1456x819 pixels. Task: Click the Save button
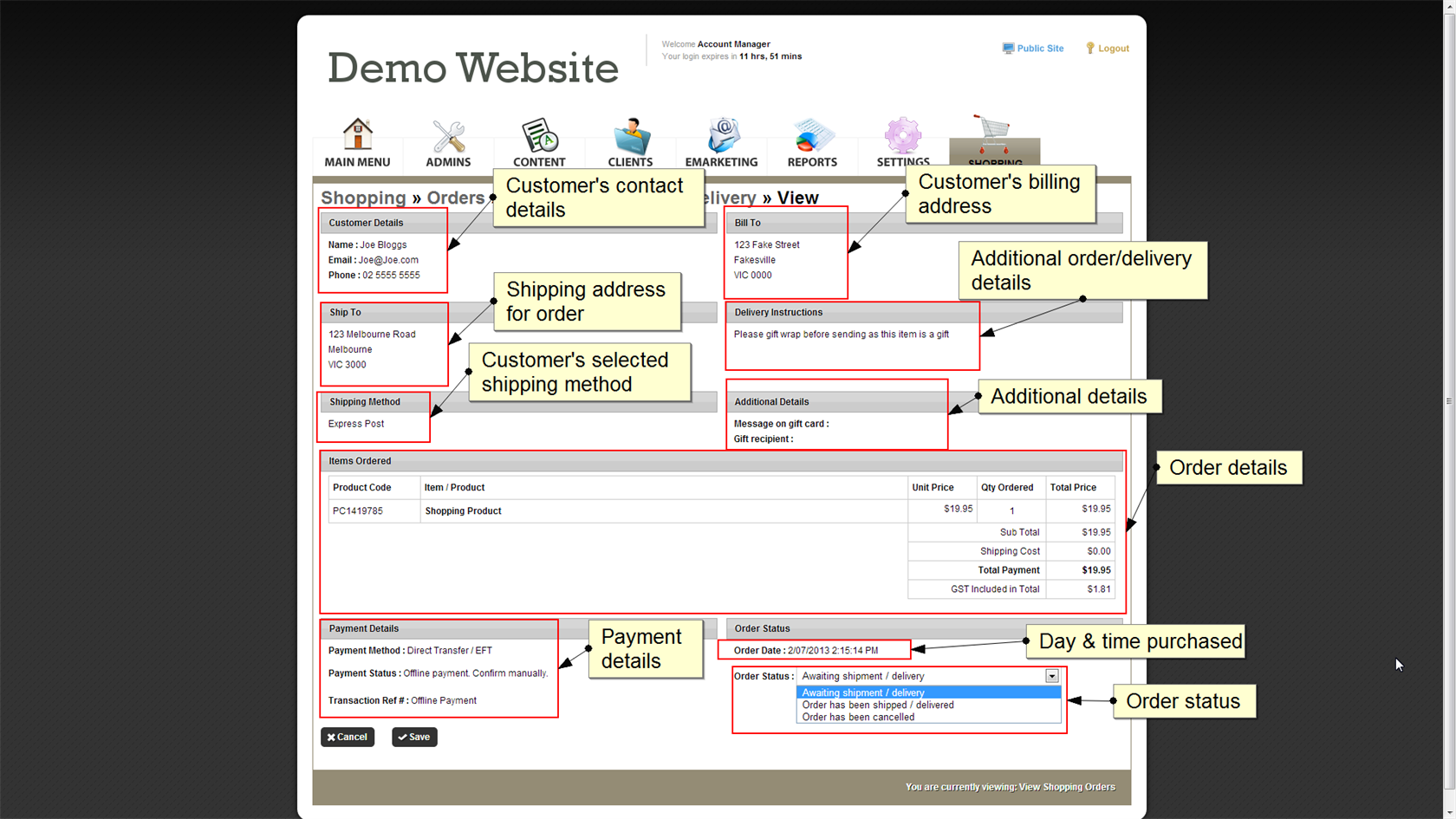414,737
